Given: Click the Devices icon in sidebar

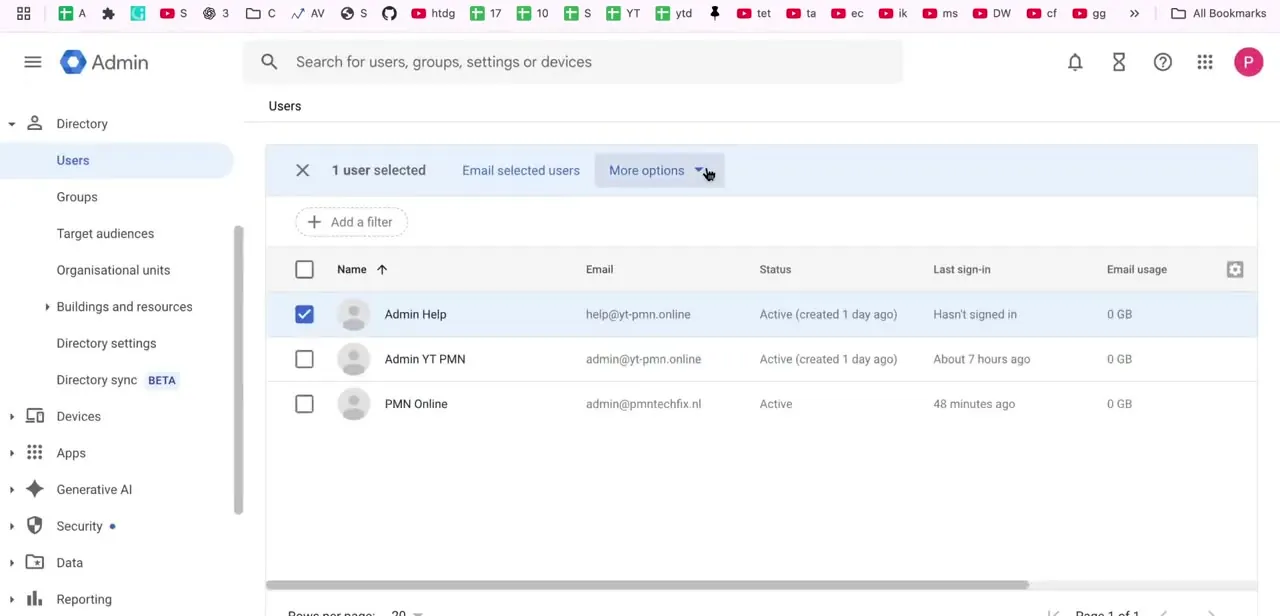Looking at the screenshot, I should tap(35, 416).
